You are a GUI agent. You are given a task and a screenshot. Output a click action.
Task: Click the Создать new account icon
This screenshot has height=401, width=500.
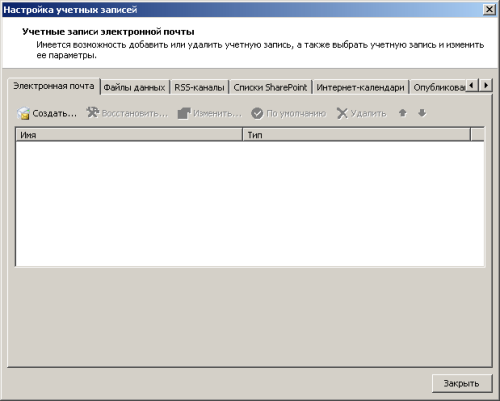coord(24,113)
